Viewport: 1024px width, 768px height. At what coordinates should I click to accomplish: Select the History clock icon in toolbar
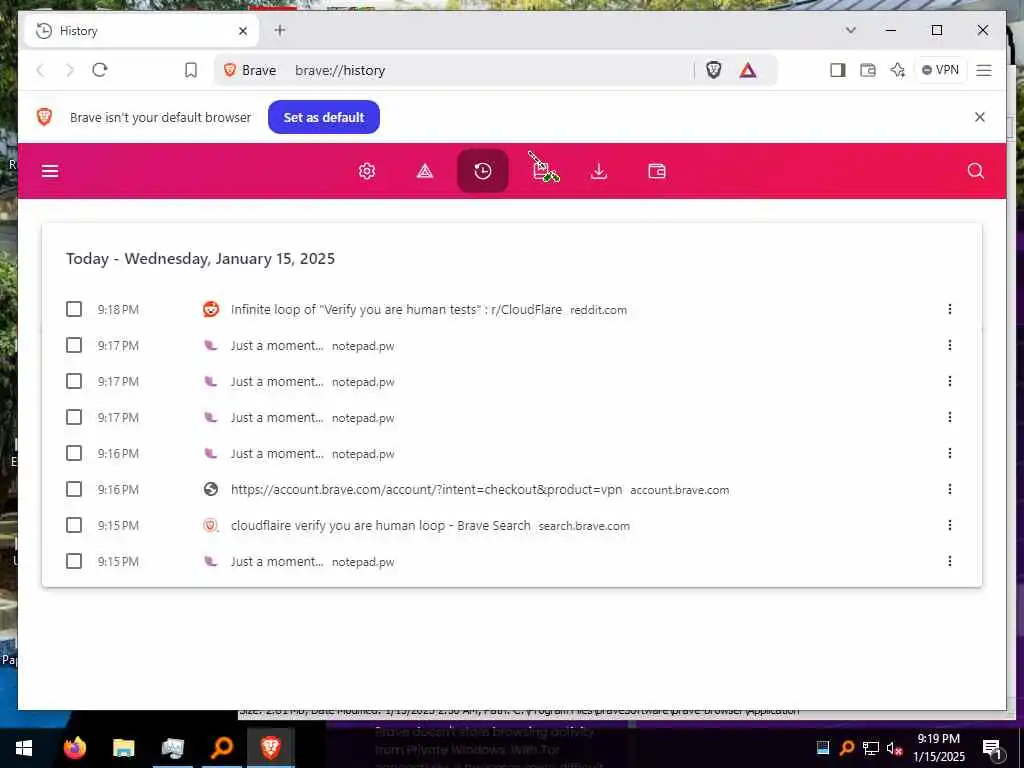[x=483, y=171]
